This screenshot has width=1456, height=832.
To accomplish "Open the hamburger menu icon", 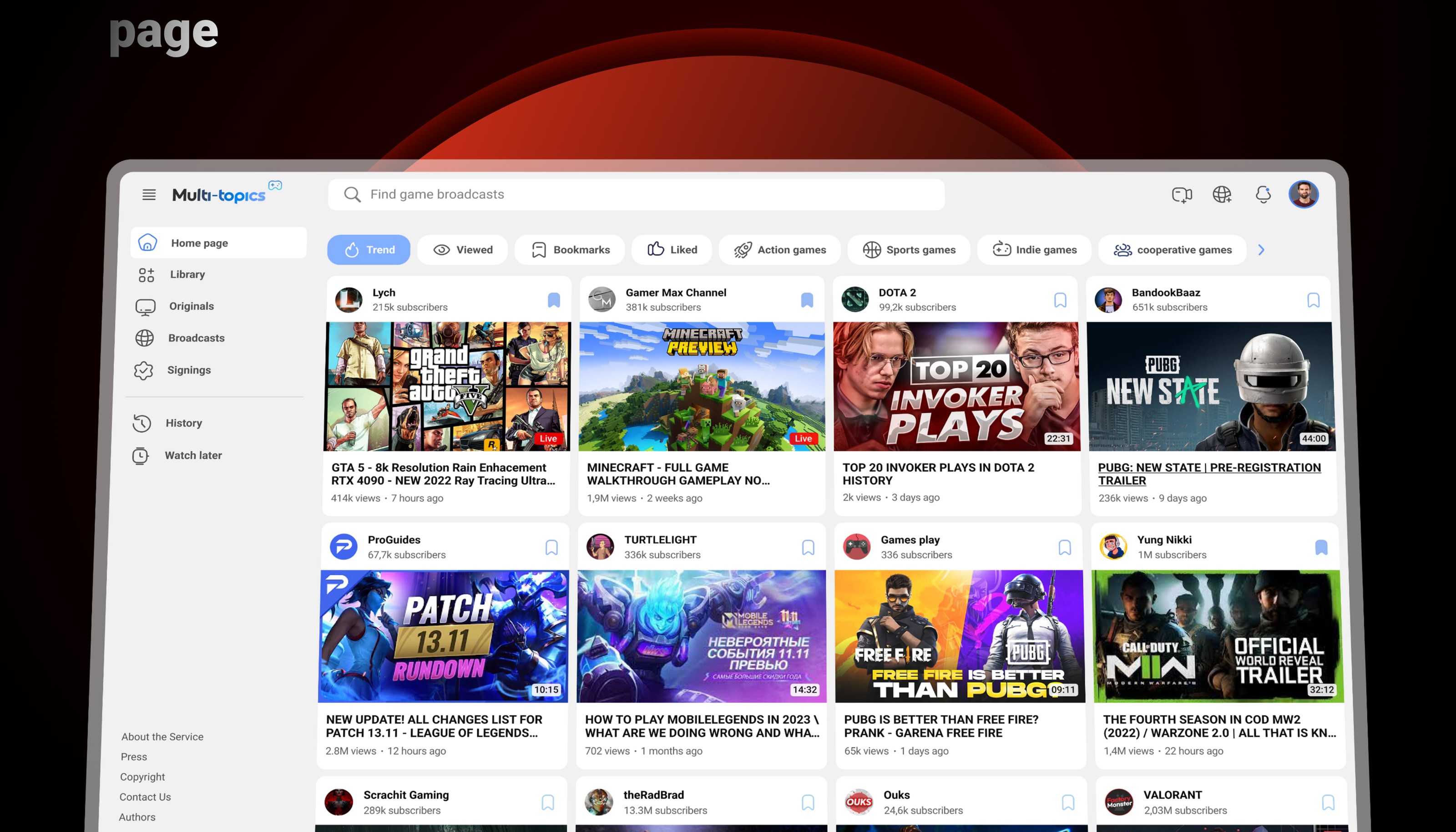I will 149,195.
